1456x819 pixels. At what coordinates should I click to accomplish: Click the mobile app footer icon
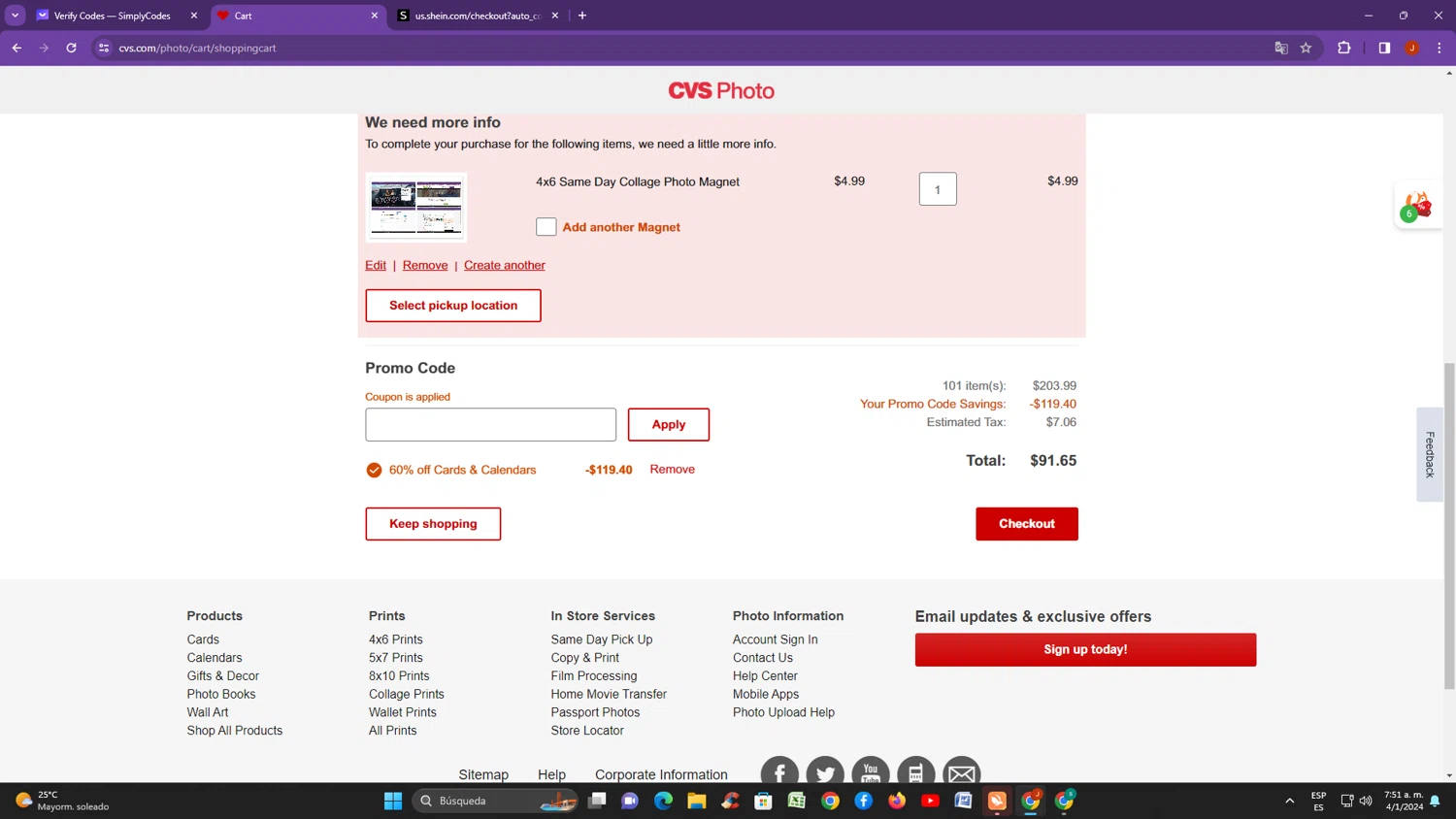pos(915,773)
